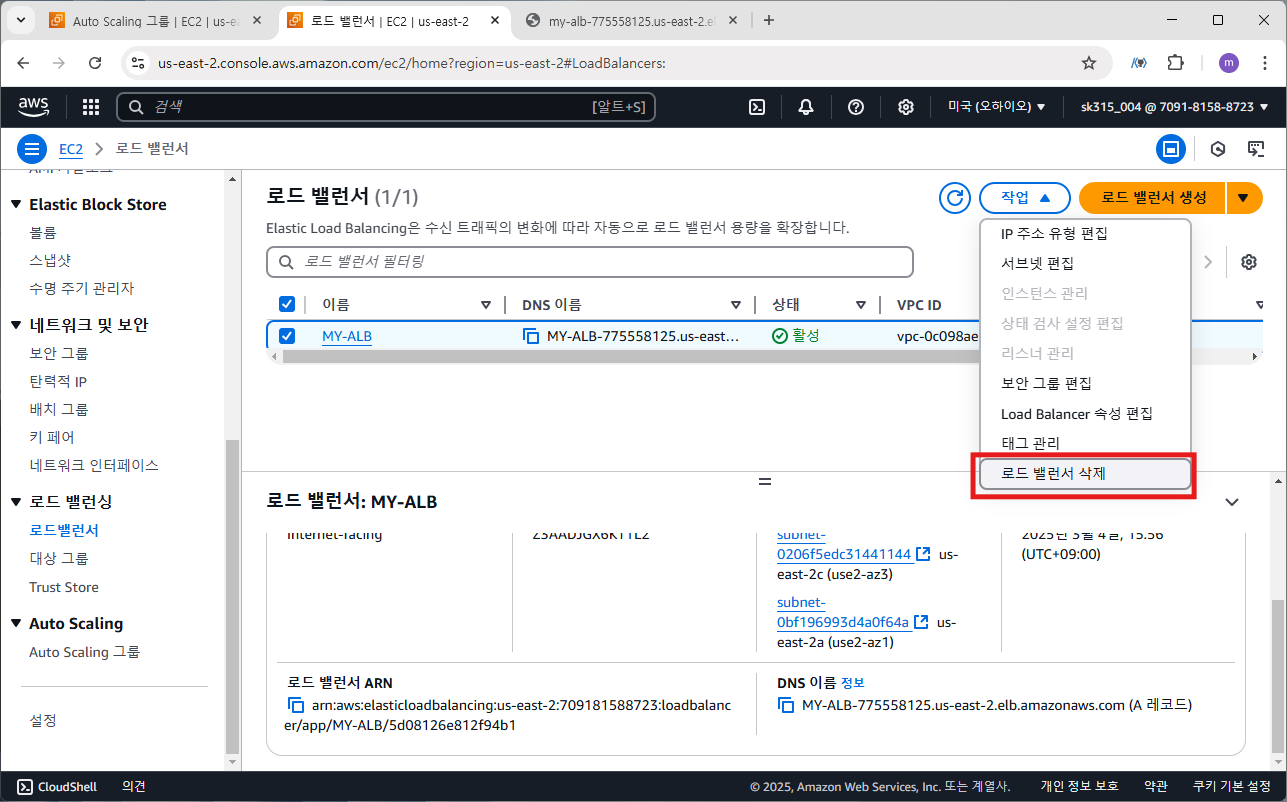Screen dimensions: 1287x802
Task: Click the 정보 link next to DNS 이름
Action: pos(852,683)
